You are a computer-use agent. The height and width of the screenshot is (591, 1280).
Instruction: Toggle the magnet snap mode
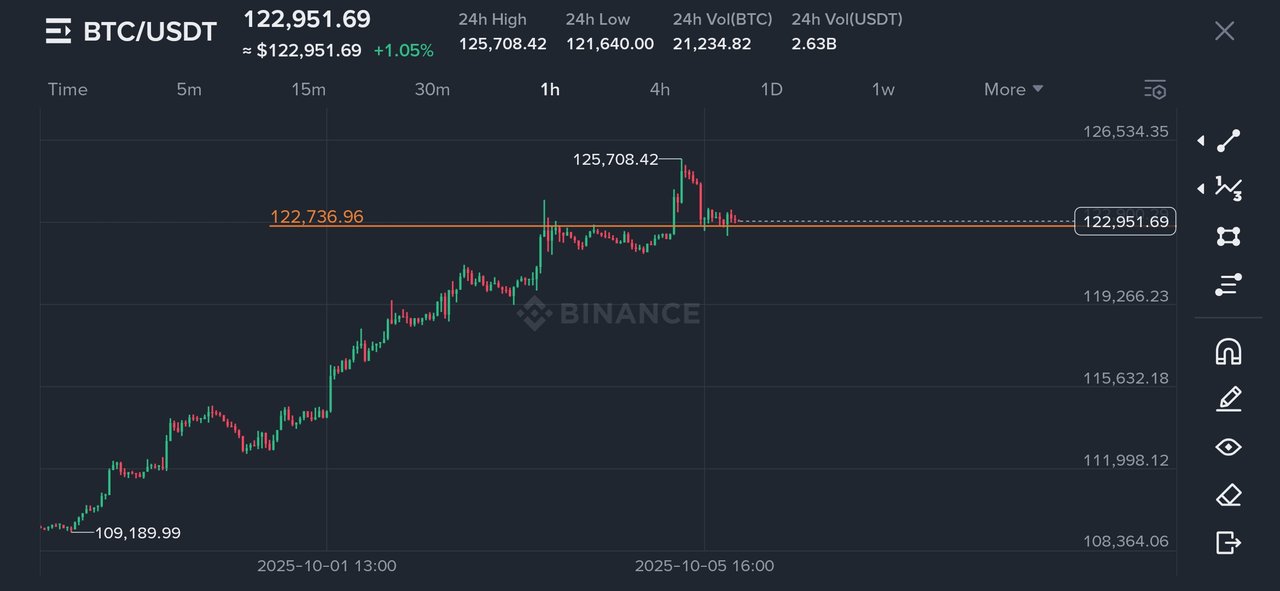1229,351
